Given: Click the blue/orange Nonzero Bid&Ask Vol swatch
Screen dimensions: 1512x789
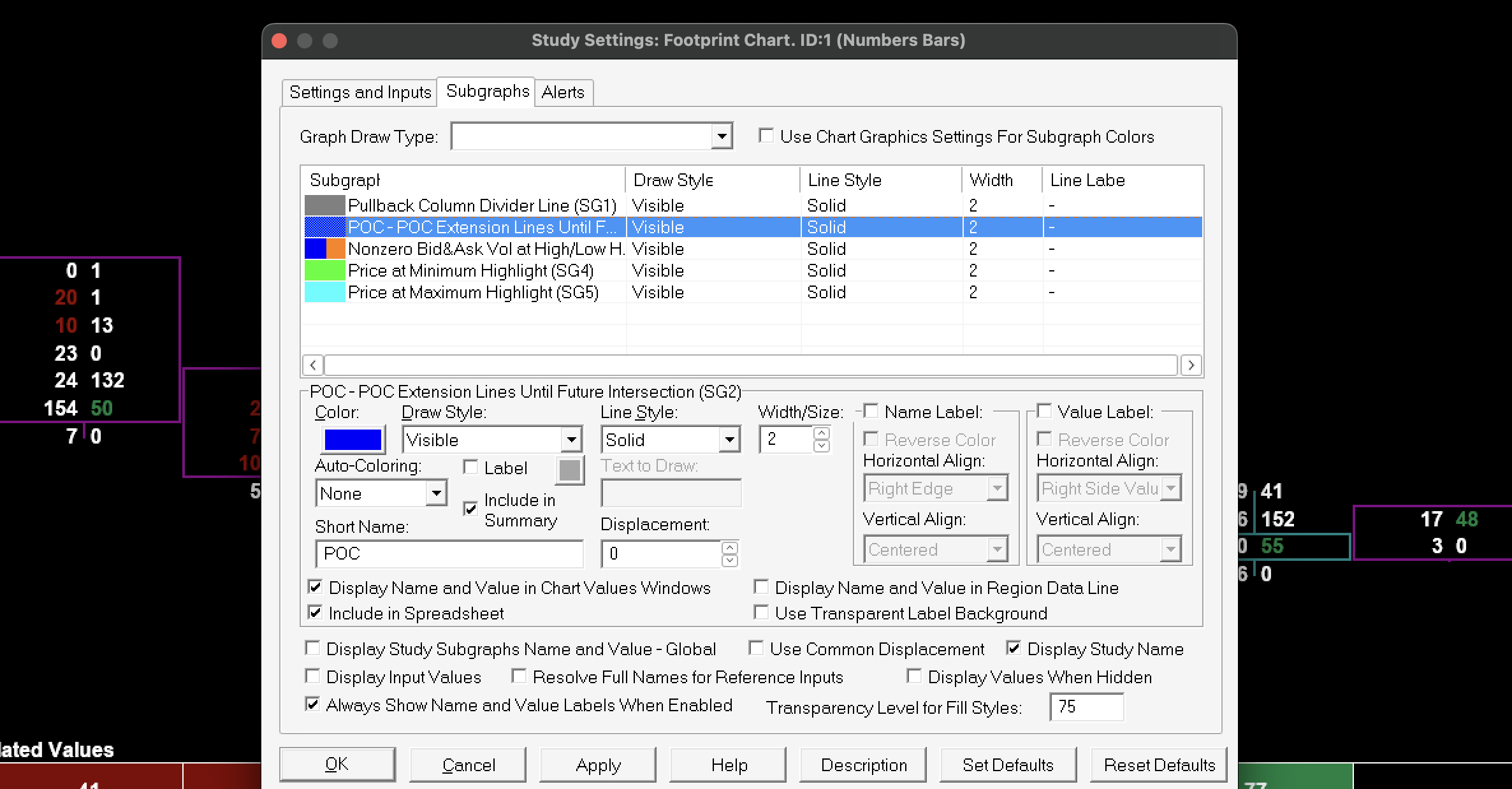Looking at the screenshot, I should tap(324, 249).
